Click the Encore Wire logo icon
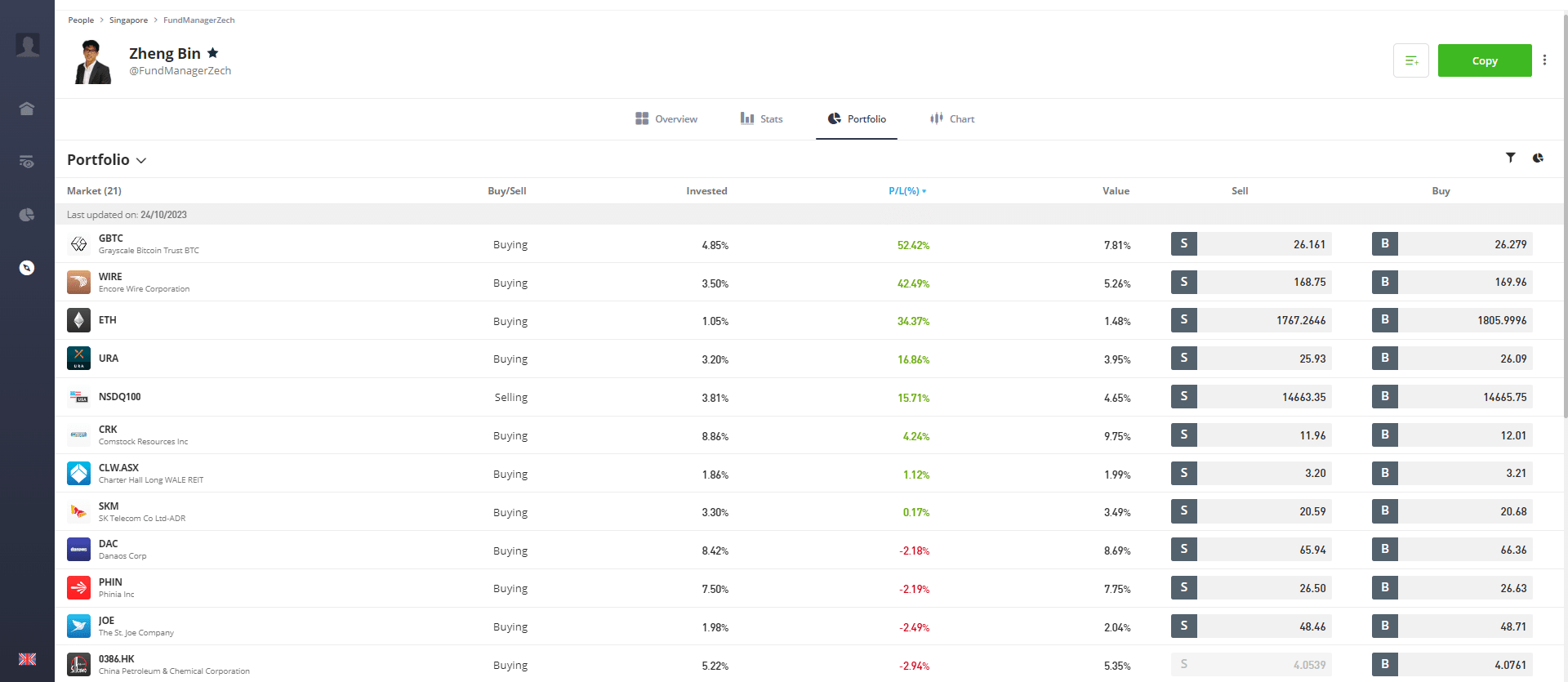Viewport: 1568px width, 682px height. tap(78, 282)
